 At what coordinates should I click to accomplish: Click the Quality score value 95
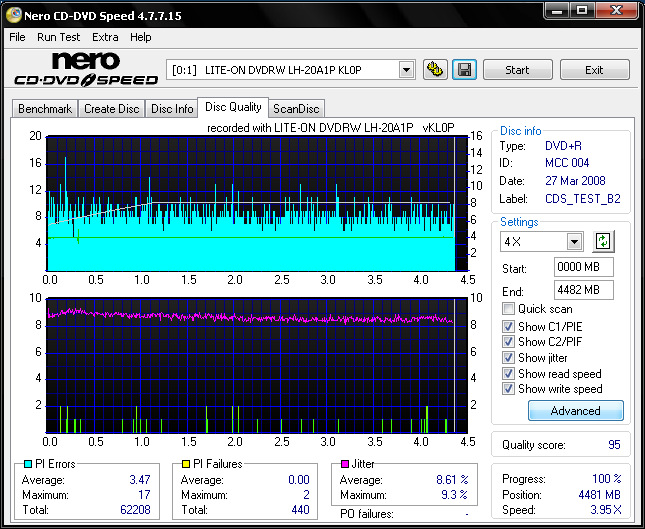coord(614,445)
